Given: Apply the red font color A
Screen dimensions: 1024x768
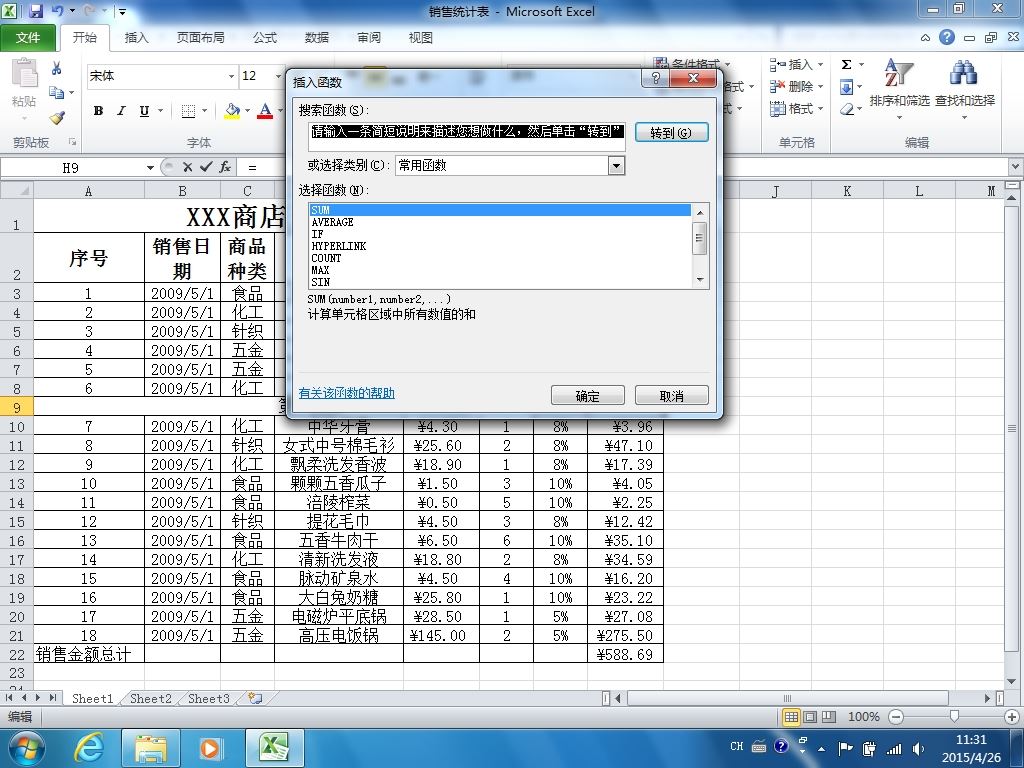Looking at the screenshot, I should pos(264,111).
